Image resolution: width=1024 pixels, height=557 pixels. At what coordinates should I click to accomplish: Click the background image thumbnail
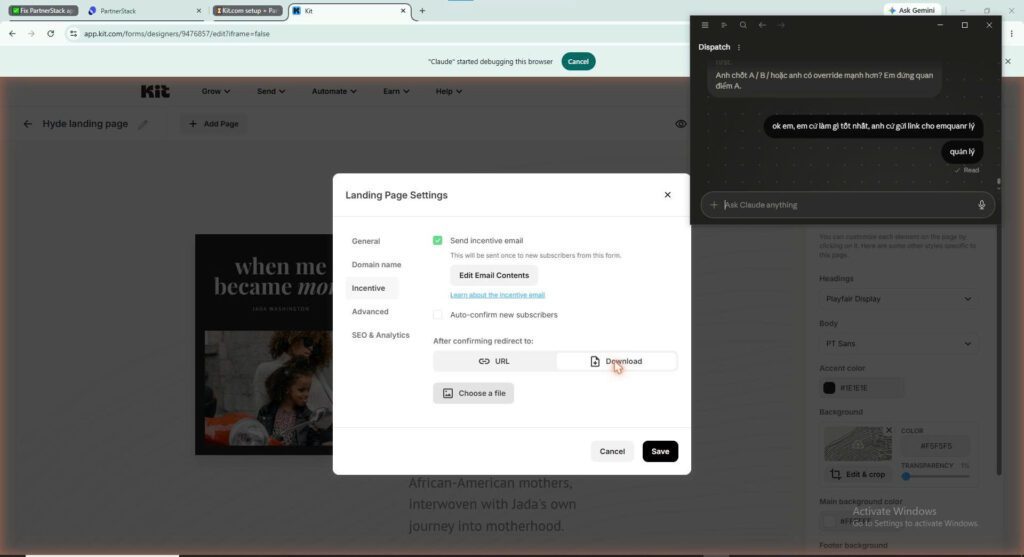pos(857,445)
